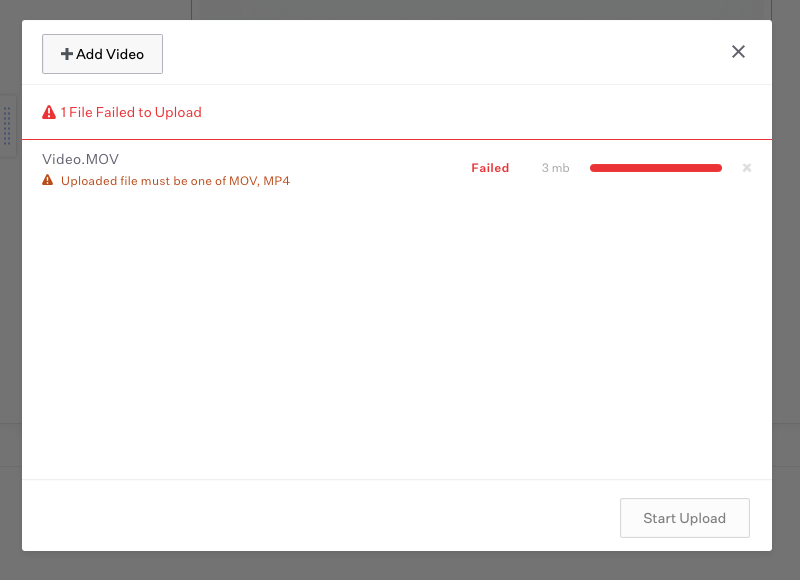Viewport: 800px width, 580px height.
Task: Close the upload dialog with the X
Action: (x=738, y=52)
